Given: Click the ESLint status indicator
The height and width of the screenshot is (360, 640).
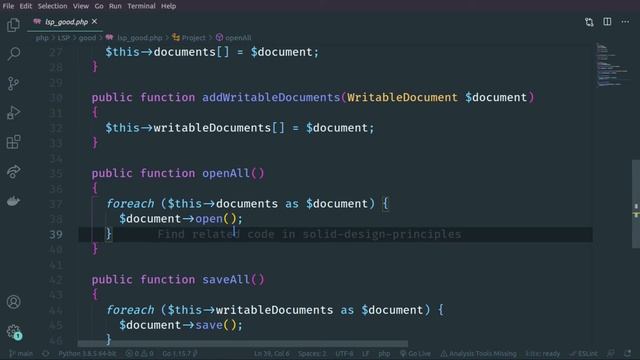Looking at the screenshot, I should point(584,353).
